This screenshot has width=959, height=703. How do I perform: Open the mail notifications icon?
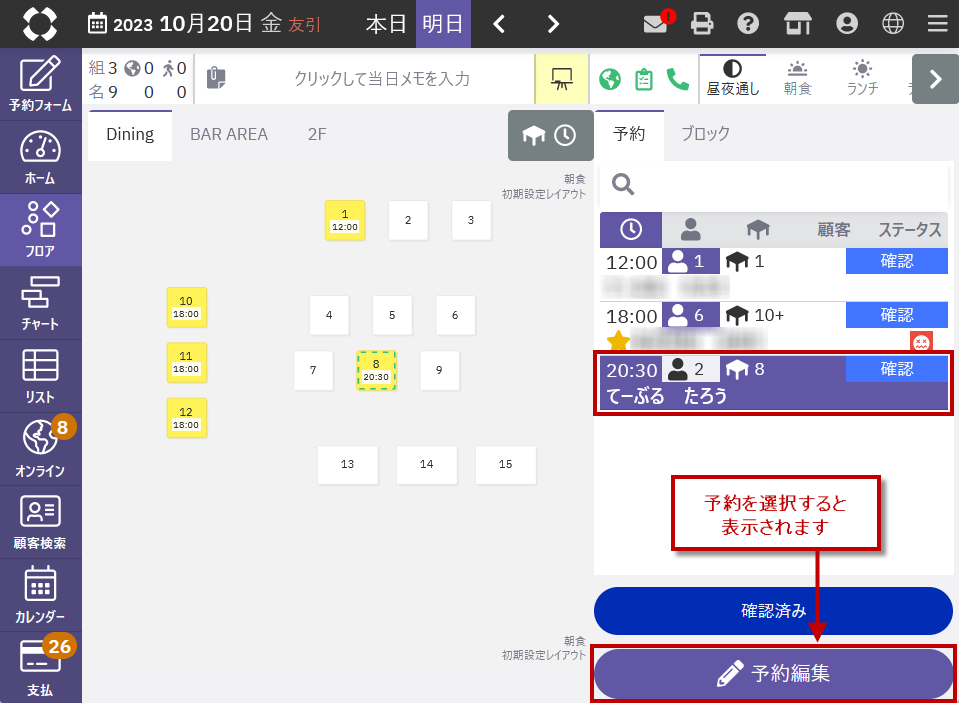point(656,24)
